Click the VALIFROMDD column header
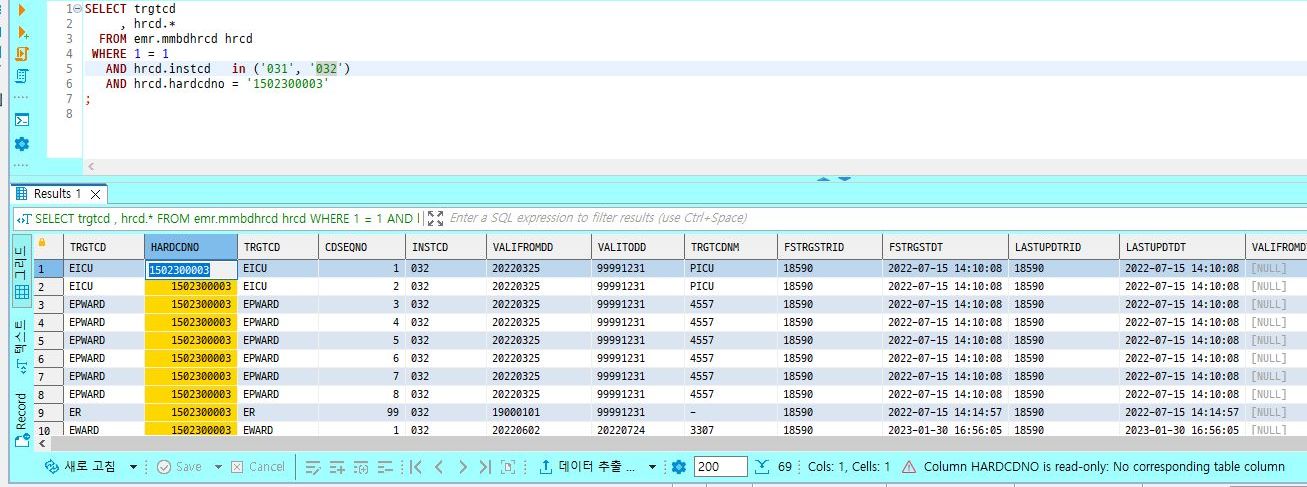Screen dimensions: 1307x487 pyautogui.click(x=538, y=246)
